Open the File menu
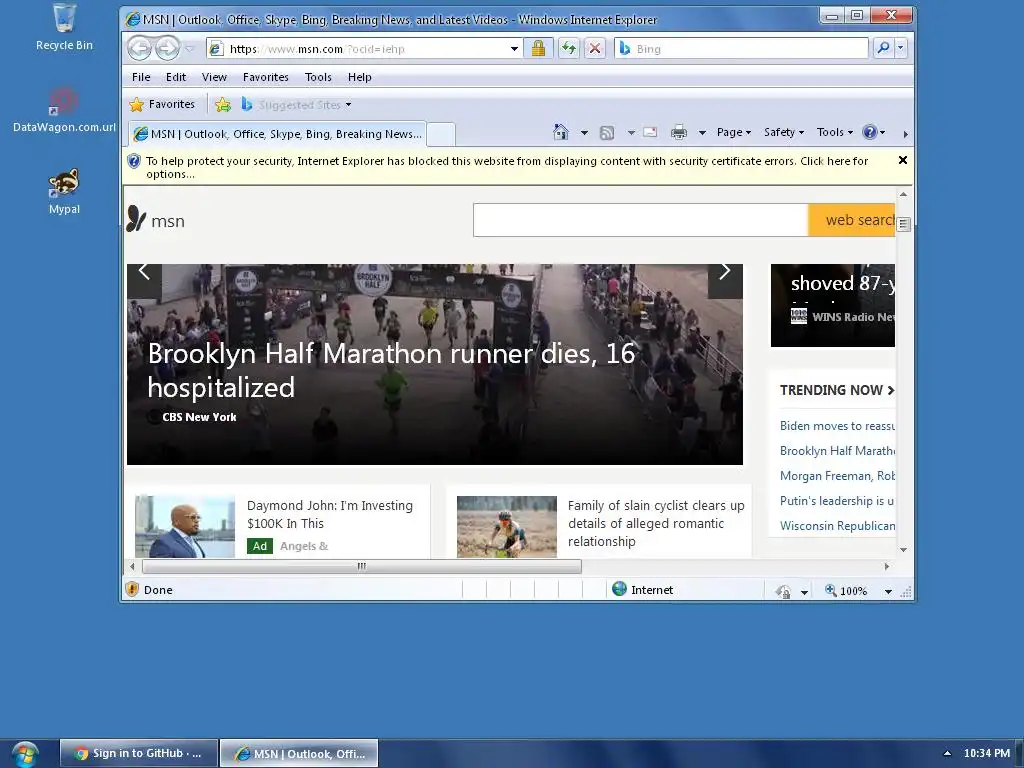 pyautogui.click(x=141, y=77)
